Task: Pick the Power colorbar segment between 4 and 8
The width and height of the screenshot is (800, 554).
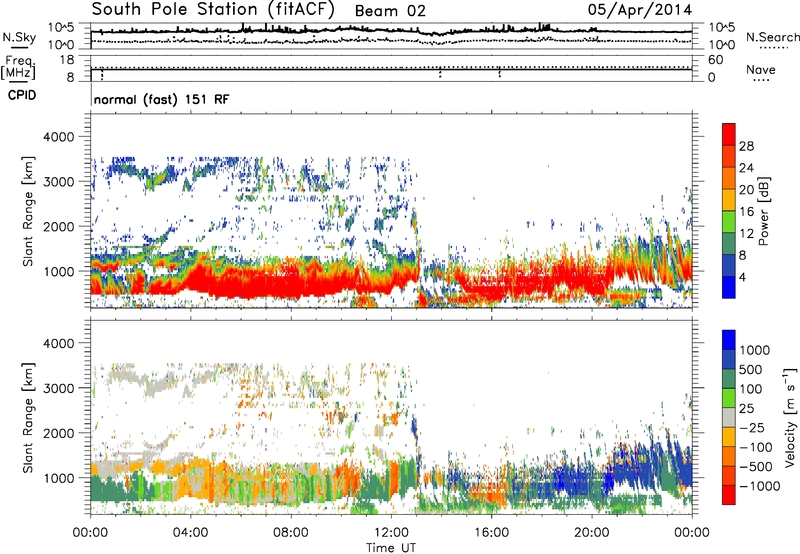Action: pos(729,265)
